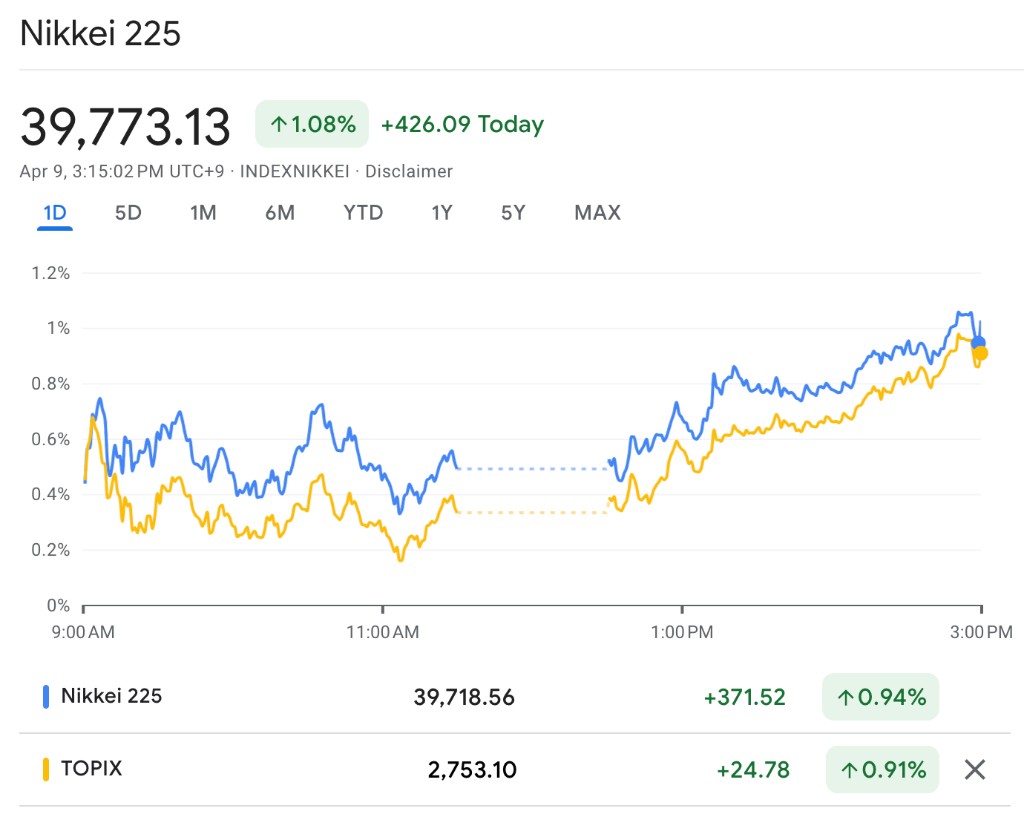Click the blue endpoint dot on chart
The width and height of the screenshot is (1024, 823).
pyautogui.click(x=978, y=343)
